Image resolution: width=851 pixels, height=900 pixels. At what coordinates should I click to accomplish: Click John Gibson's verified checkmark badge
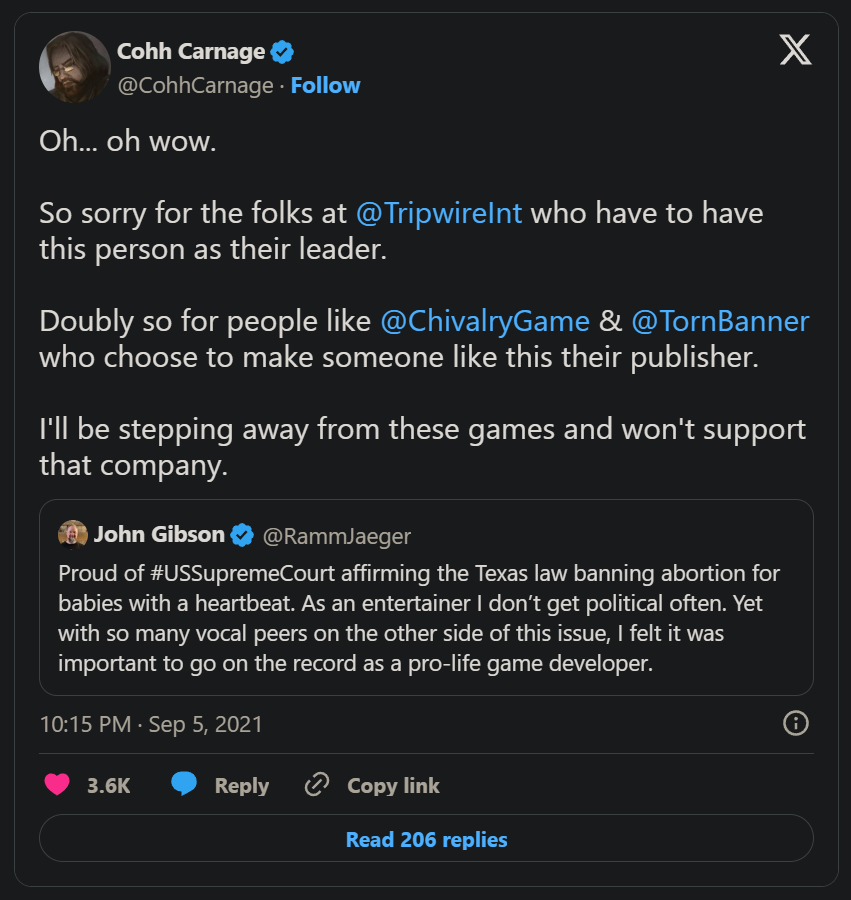point(242,536)
